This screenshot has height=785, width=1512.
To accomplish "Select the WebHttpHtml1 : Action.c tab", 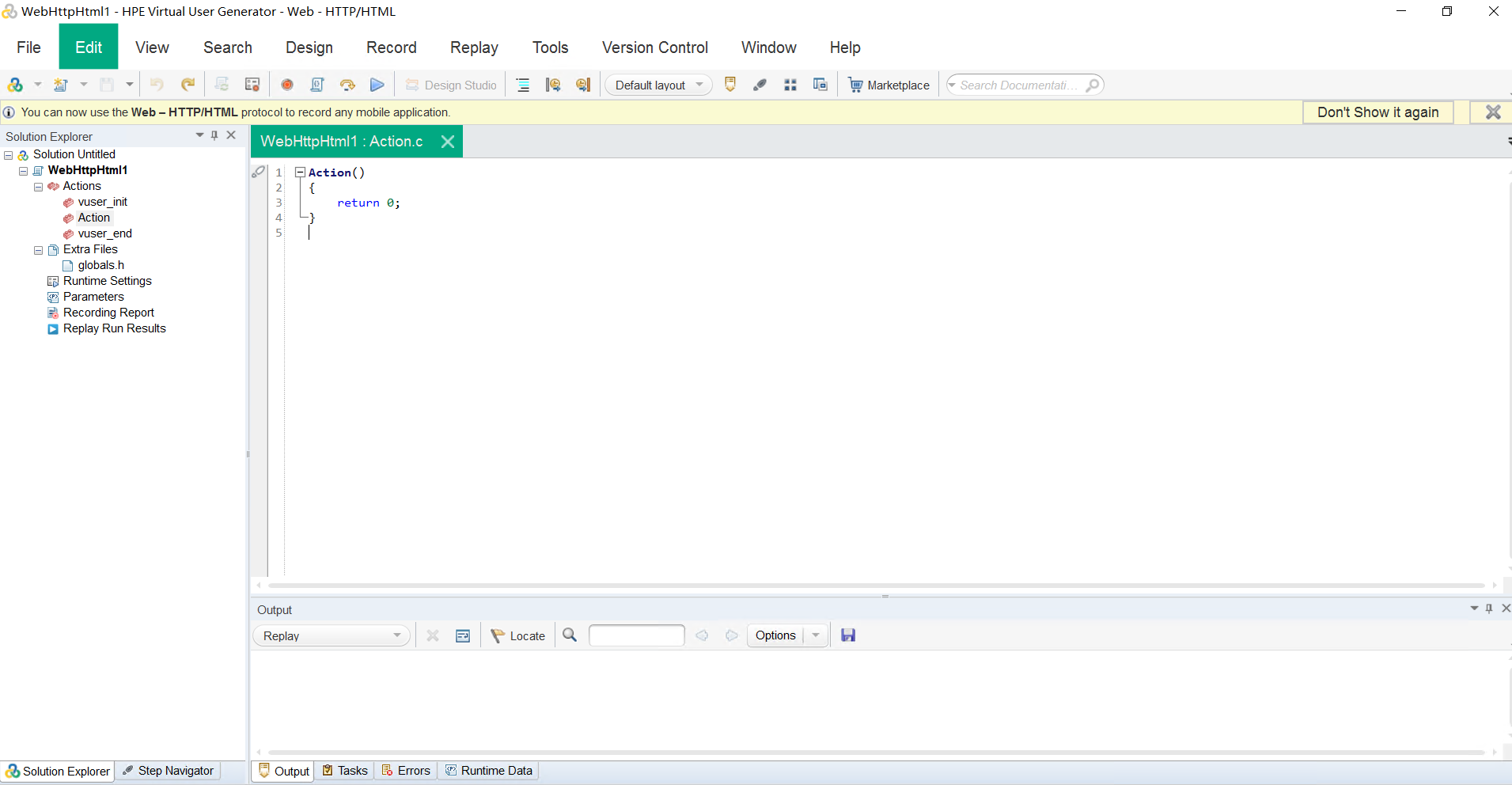I will tap(342, 142).
